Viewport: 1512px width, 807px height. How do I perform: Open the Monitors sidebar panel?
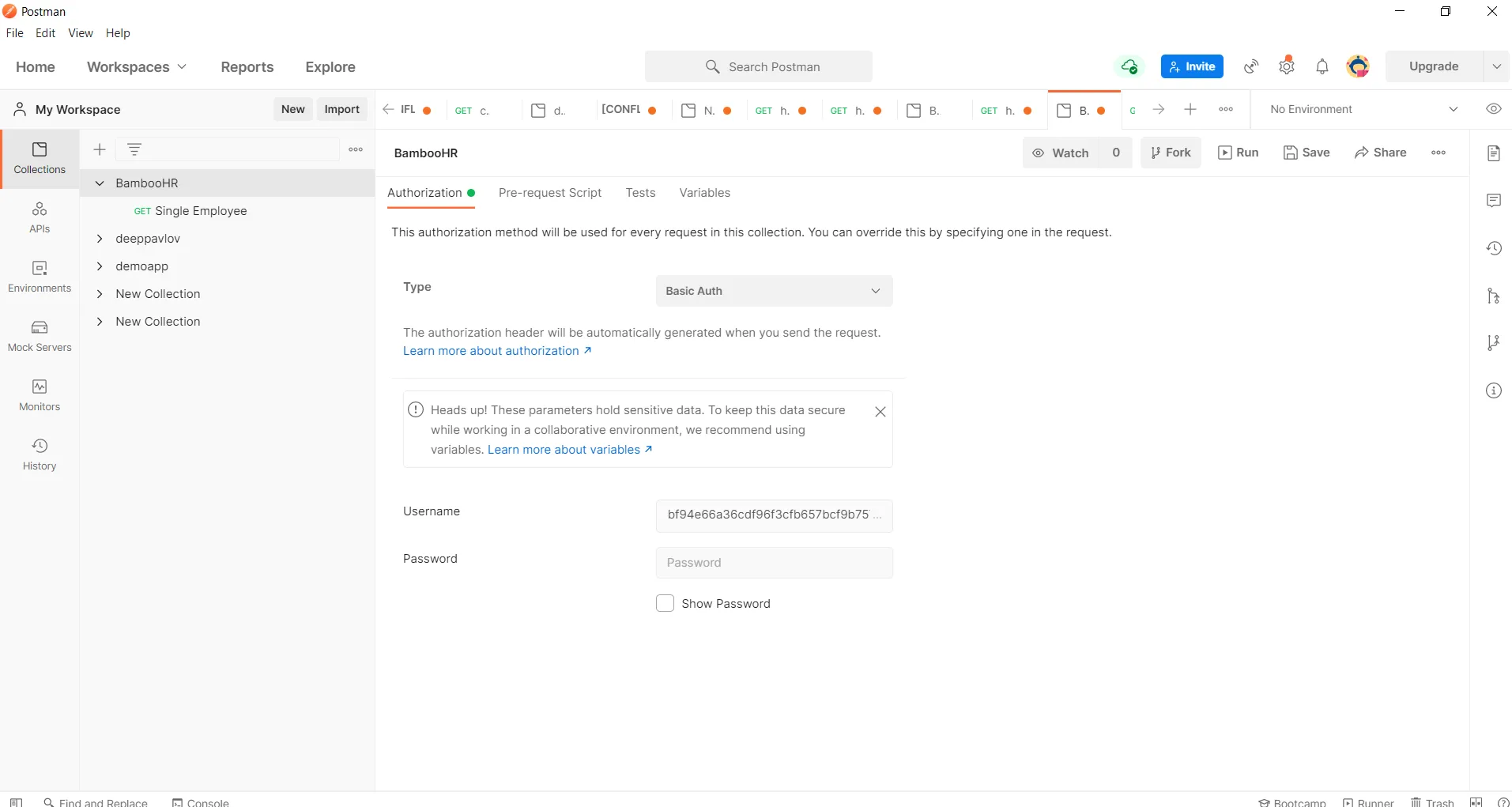tap(40, 396)
